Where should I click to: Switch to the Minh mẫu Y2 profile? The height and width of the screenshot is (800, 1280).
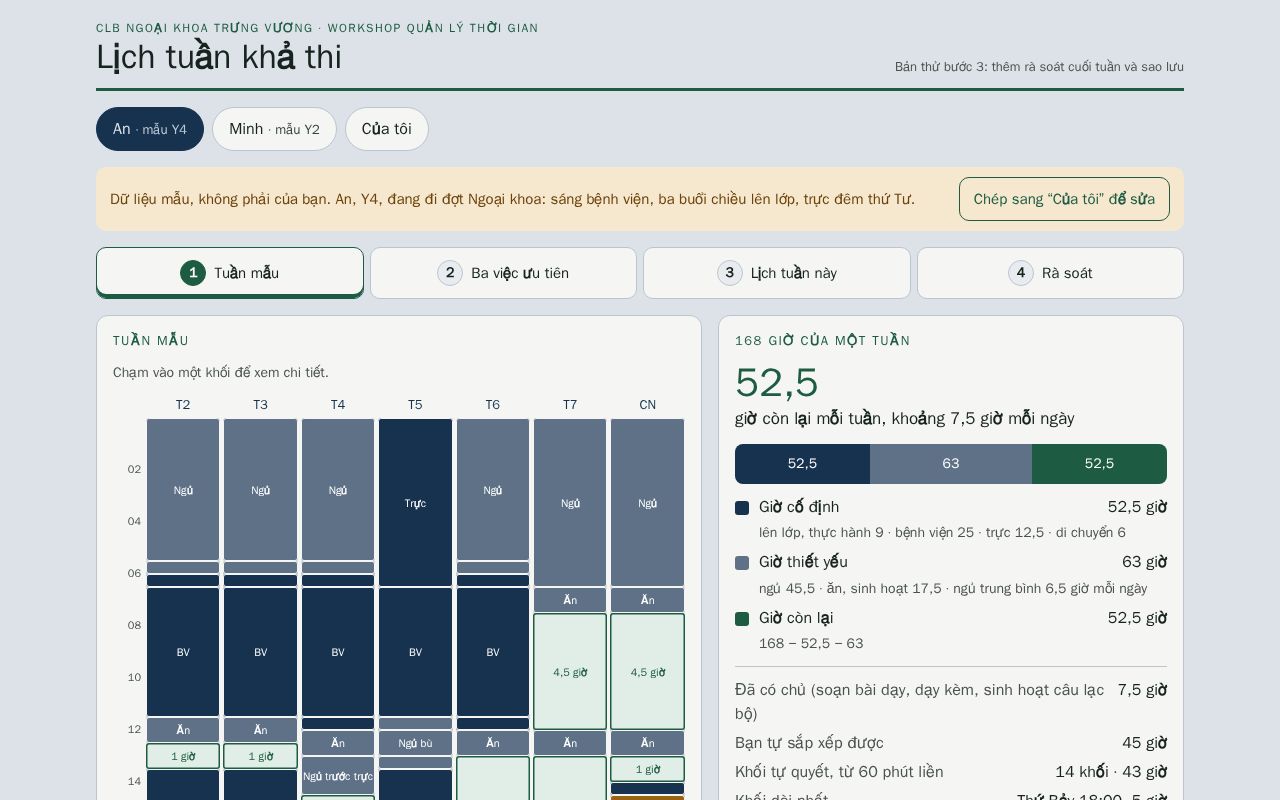[274, 129]
